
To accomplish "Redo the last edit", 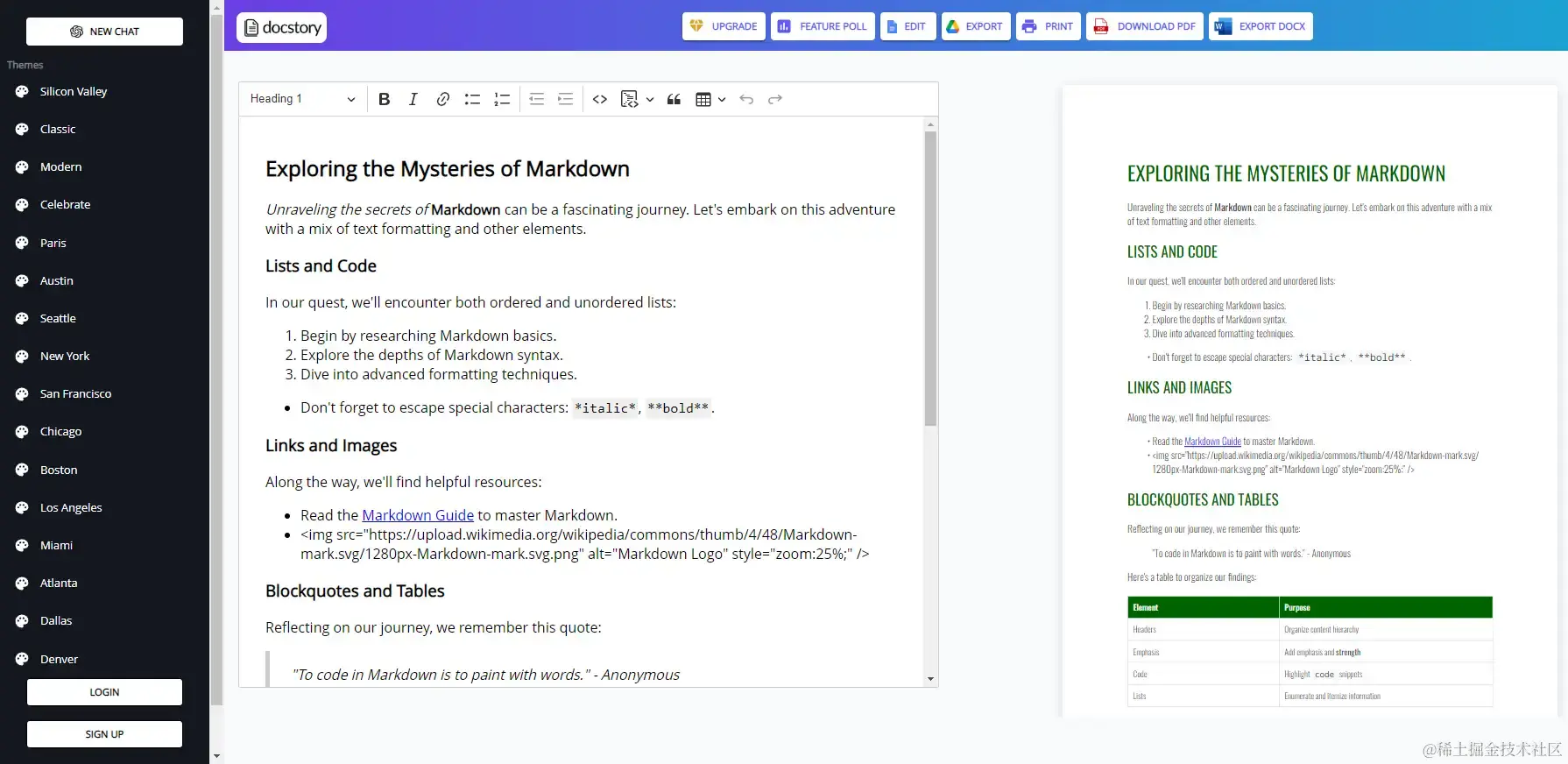I will coord(775,99).
